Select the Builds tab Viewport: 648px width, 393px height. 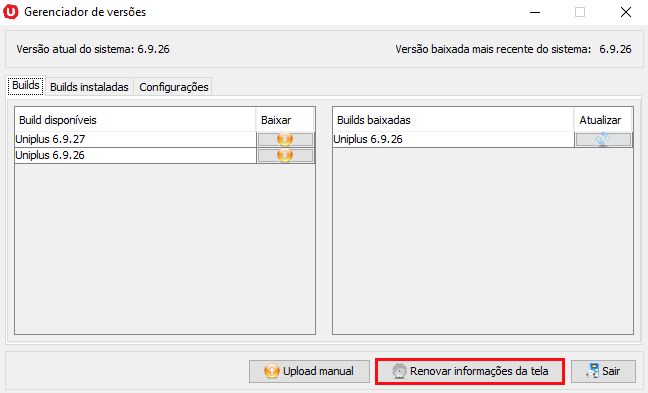point(26,86)
